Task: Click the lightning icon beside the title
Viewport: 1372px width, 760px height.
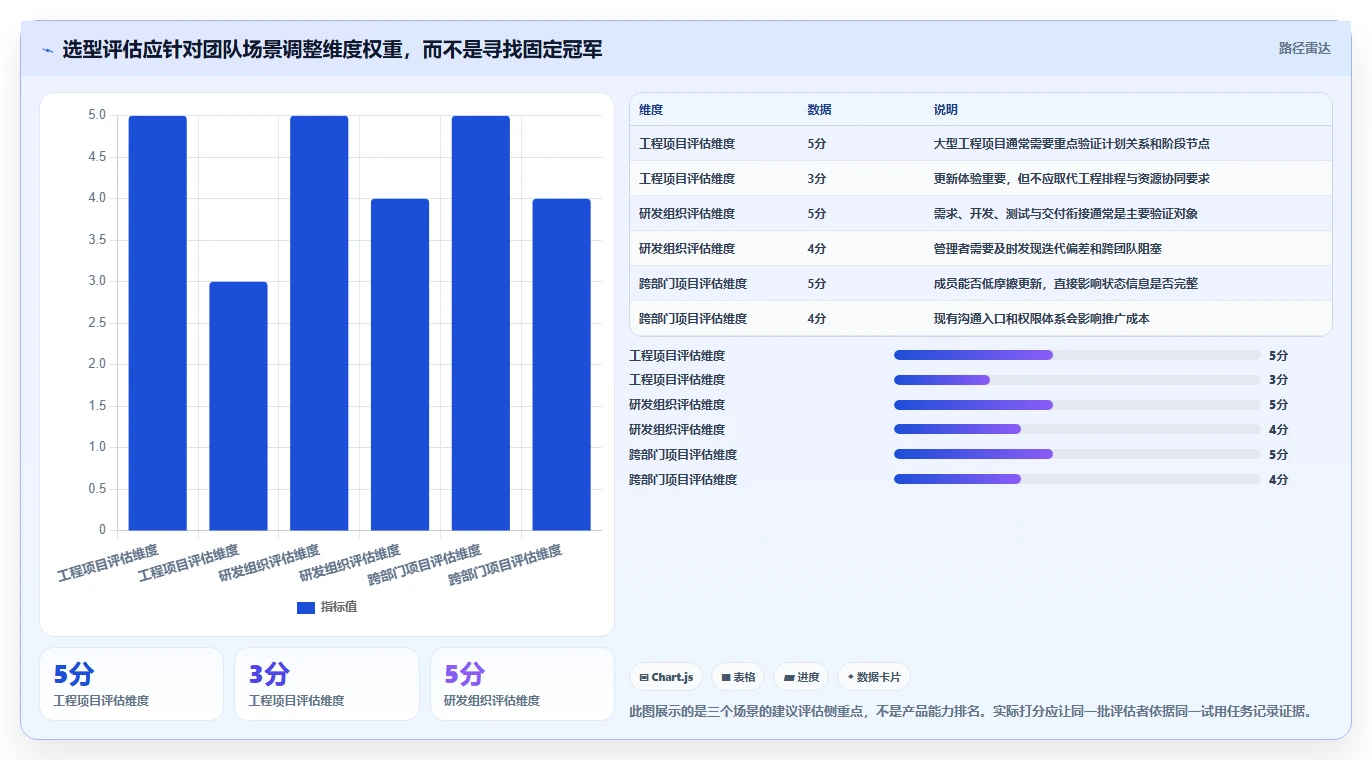Action: pyautogui.click(x=48, y=50)
